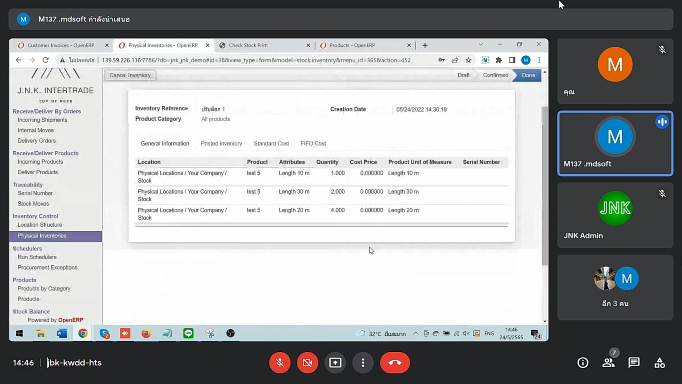Open LINE app from the taskbar

pos(188,333)
